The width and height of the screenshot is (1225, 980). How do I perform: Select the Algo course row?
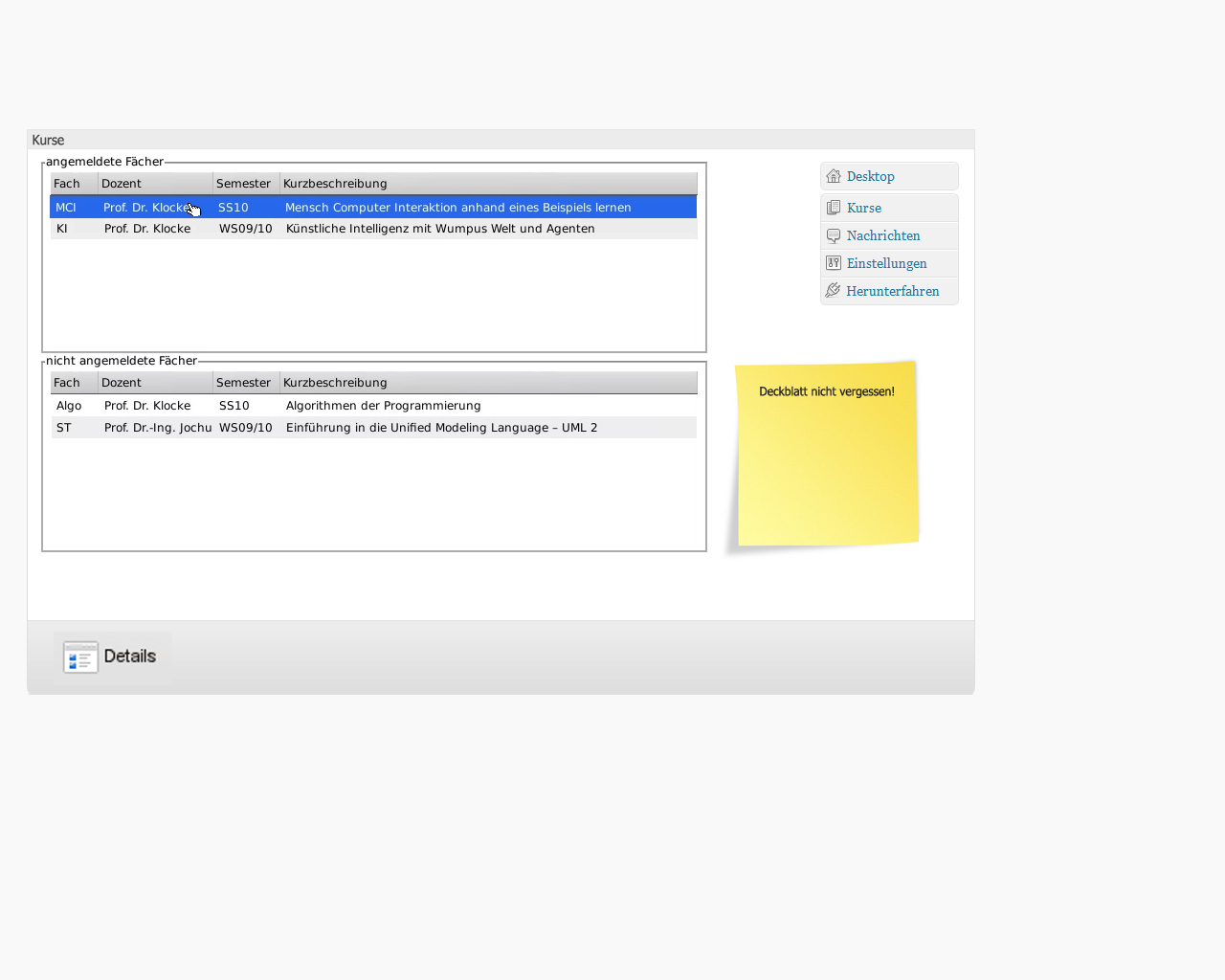click(x=373, y=406)
